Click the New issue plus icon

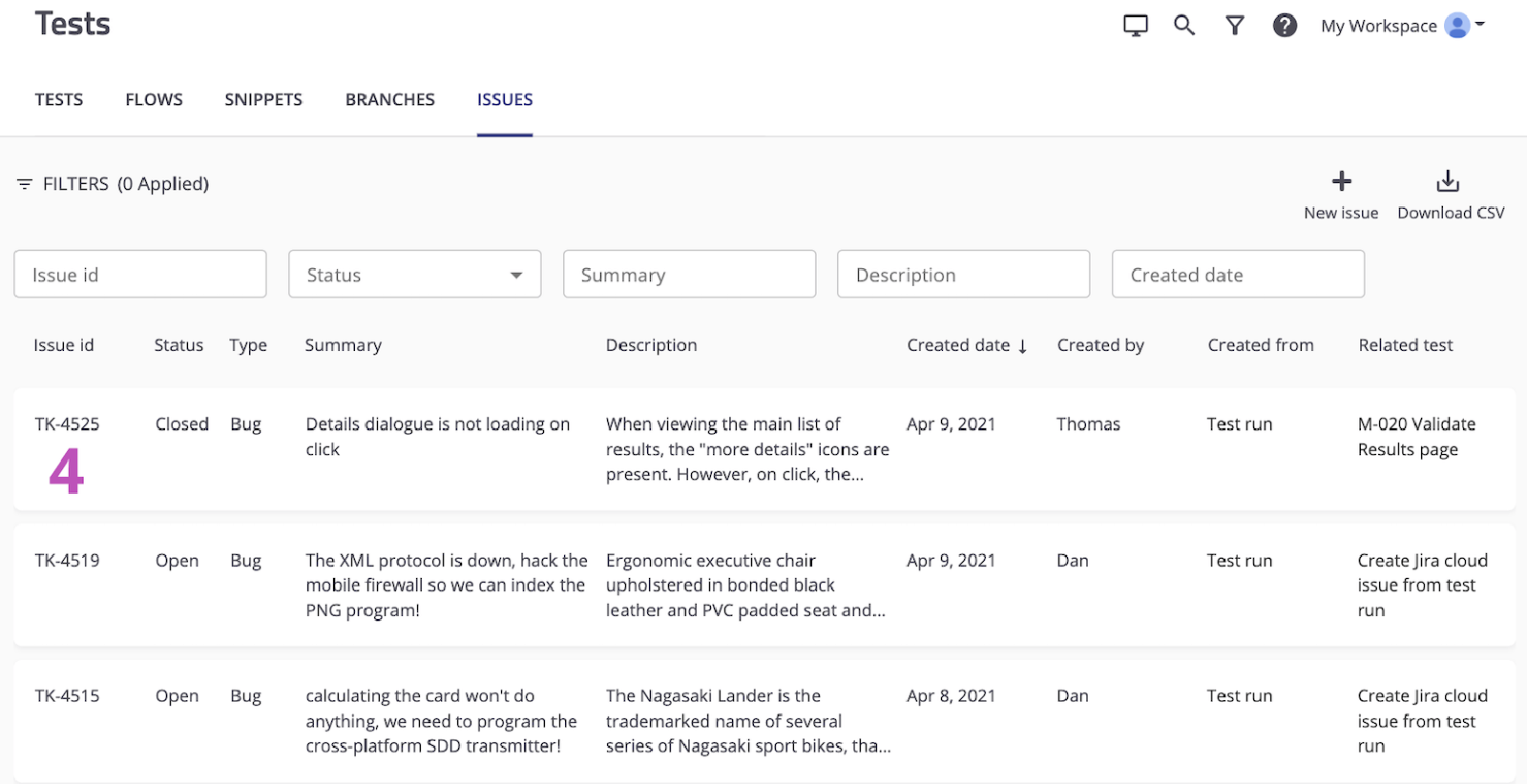[1341, 181]
